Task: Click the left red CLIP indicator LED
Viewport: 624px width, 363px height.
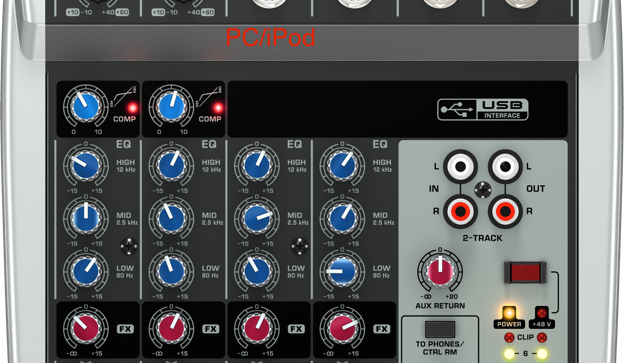Action: 509,338
